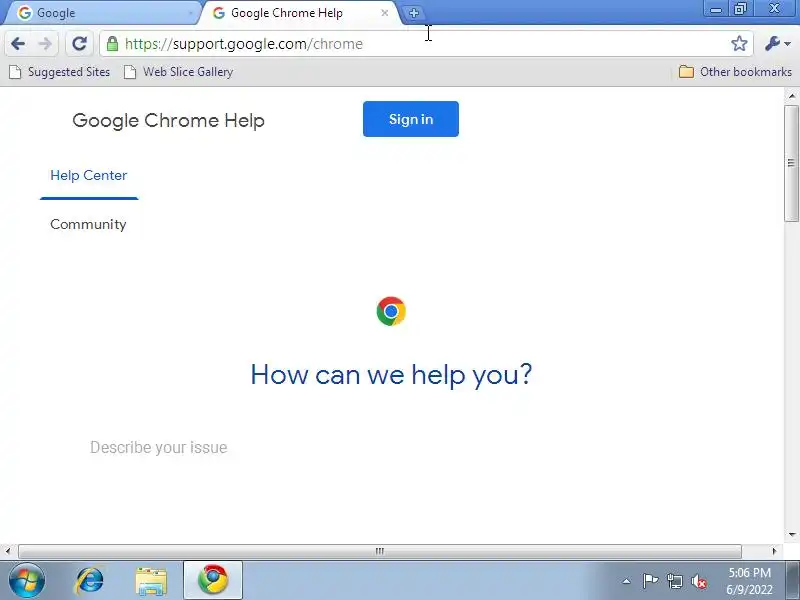Go back using the browser back arrow
The width and height of the screenshot is (800, 600).
click(x=18, y=44)
